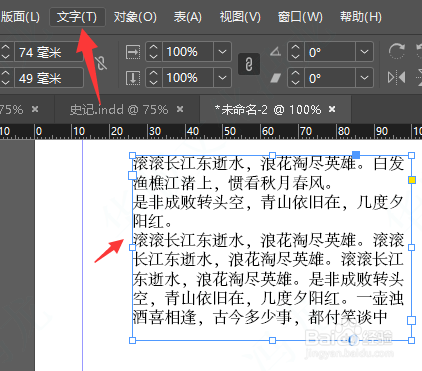Click the vertical scale 100% field

tap(188, 78)
